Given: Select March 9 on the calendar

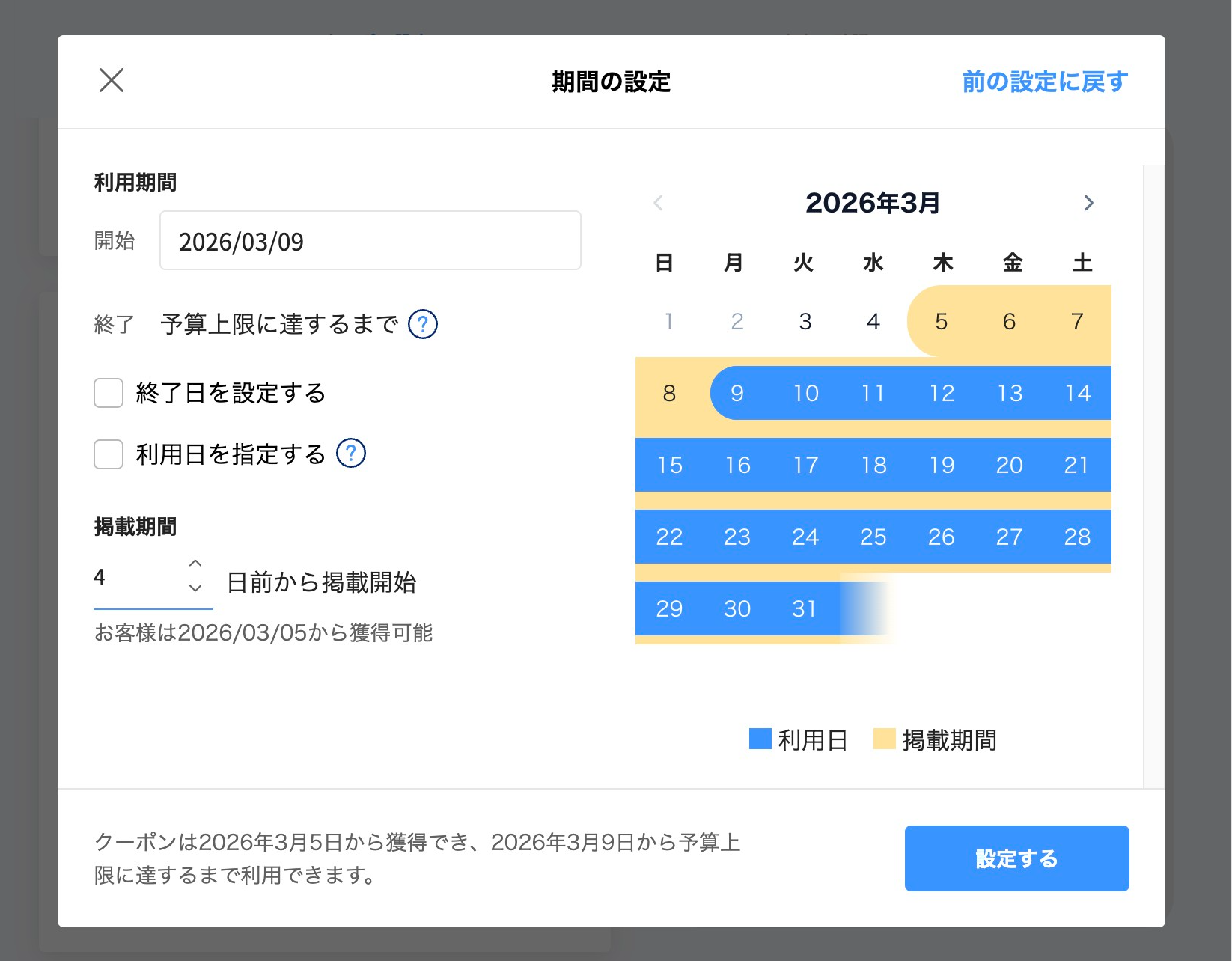Looking at the screenshot, I should [x=737, y=393].
